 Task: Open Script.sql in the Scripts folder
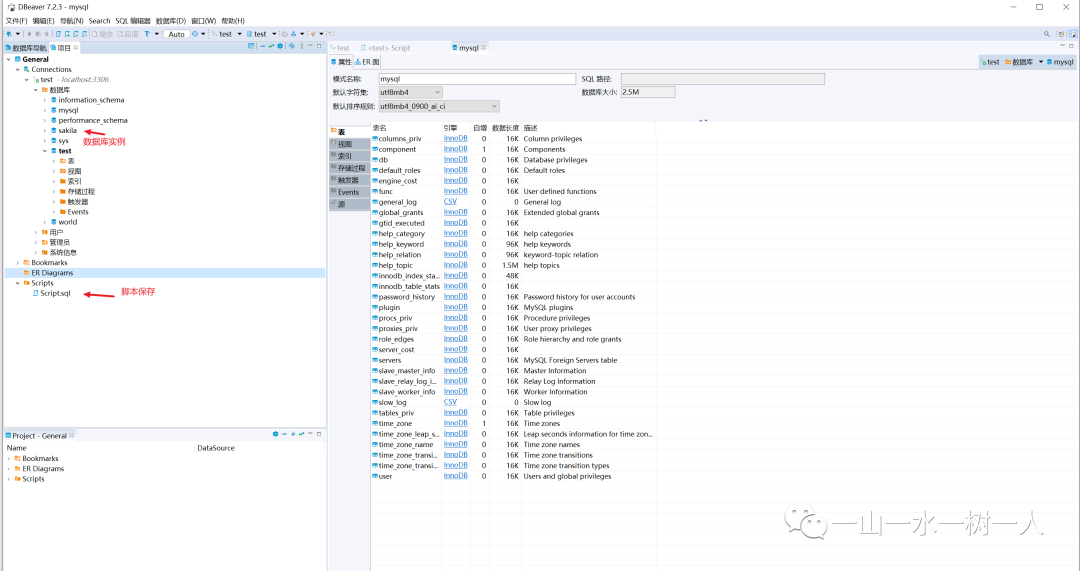click(x=52, y=293)
